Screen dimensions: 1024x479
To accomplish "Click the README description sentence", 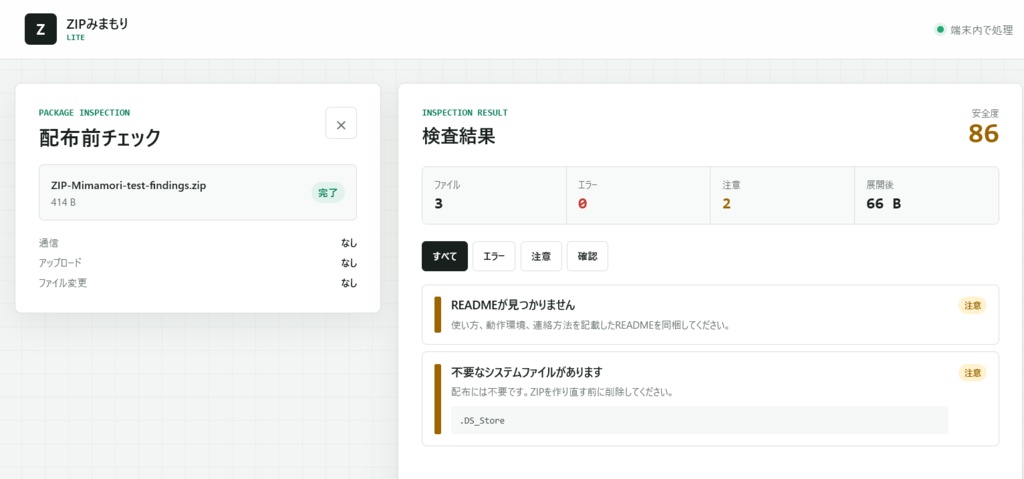I will (x=590, y=325).
